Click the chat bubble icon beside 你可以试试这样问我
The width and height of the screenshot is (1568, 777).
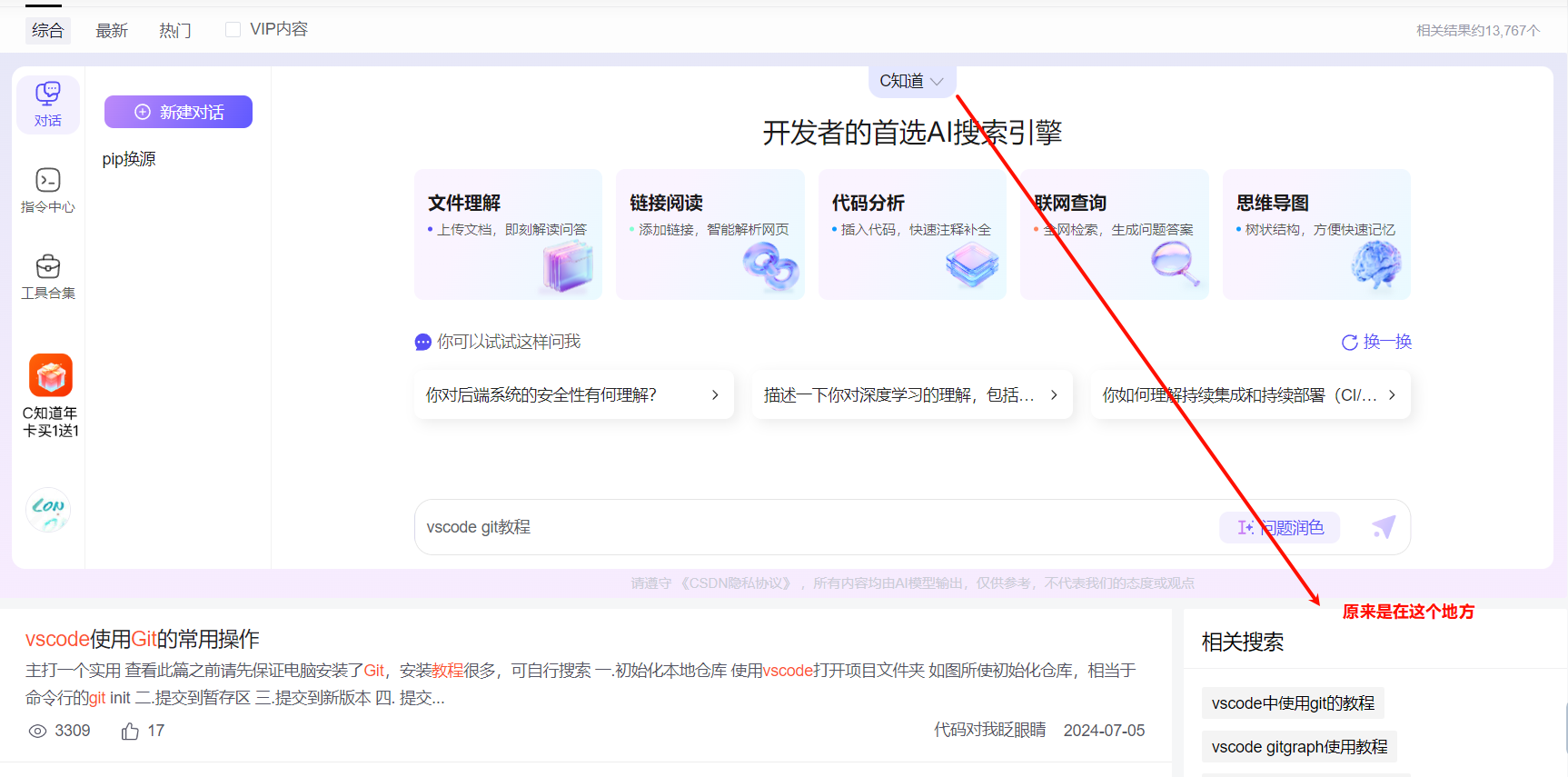[423, 343]
